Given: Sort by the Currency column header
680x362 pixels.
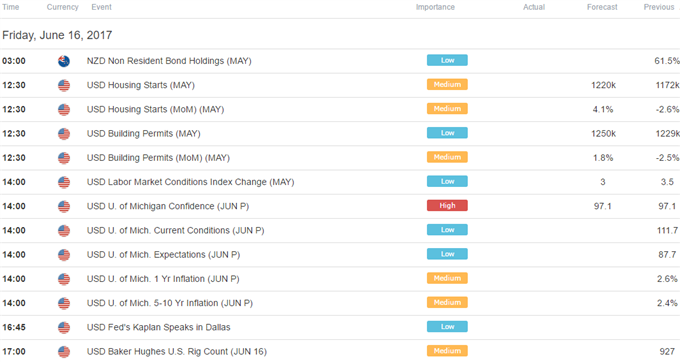Looking at the screenshot, I should point(62,7).
